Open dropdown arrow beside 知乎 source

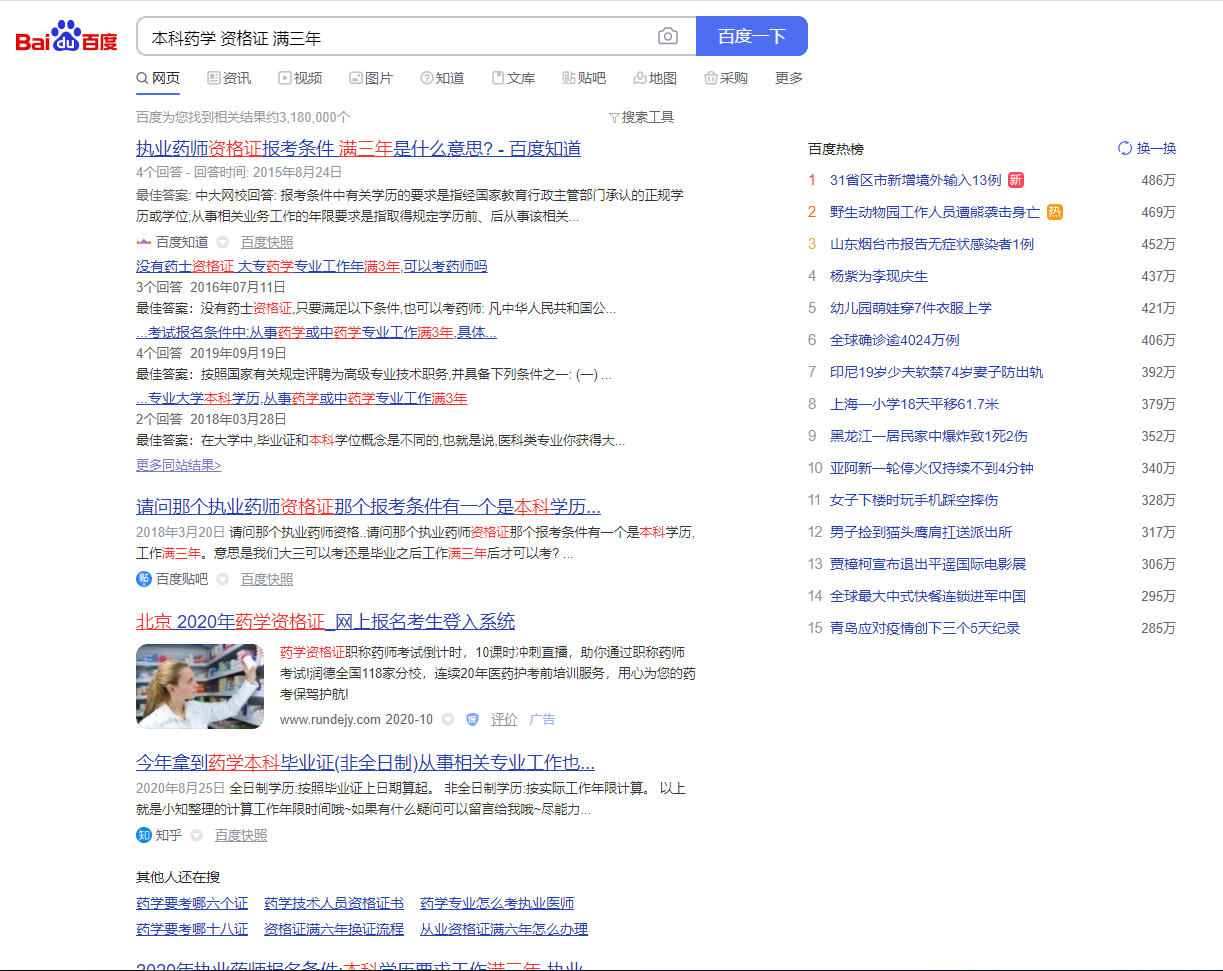(x=197, y=835)
